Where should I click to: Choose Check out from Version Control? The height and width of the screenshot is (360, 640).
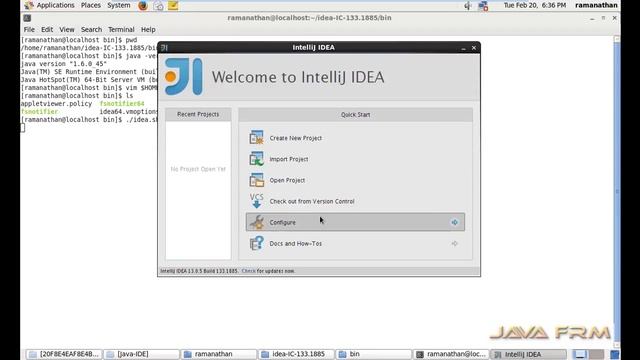[312, 201]
